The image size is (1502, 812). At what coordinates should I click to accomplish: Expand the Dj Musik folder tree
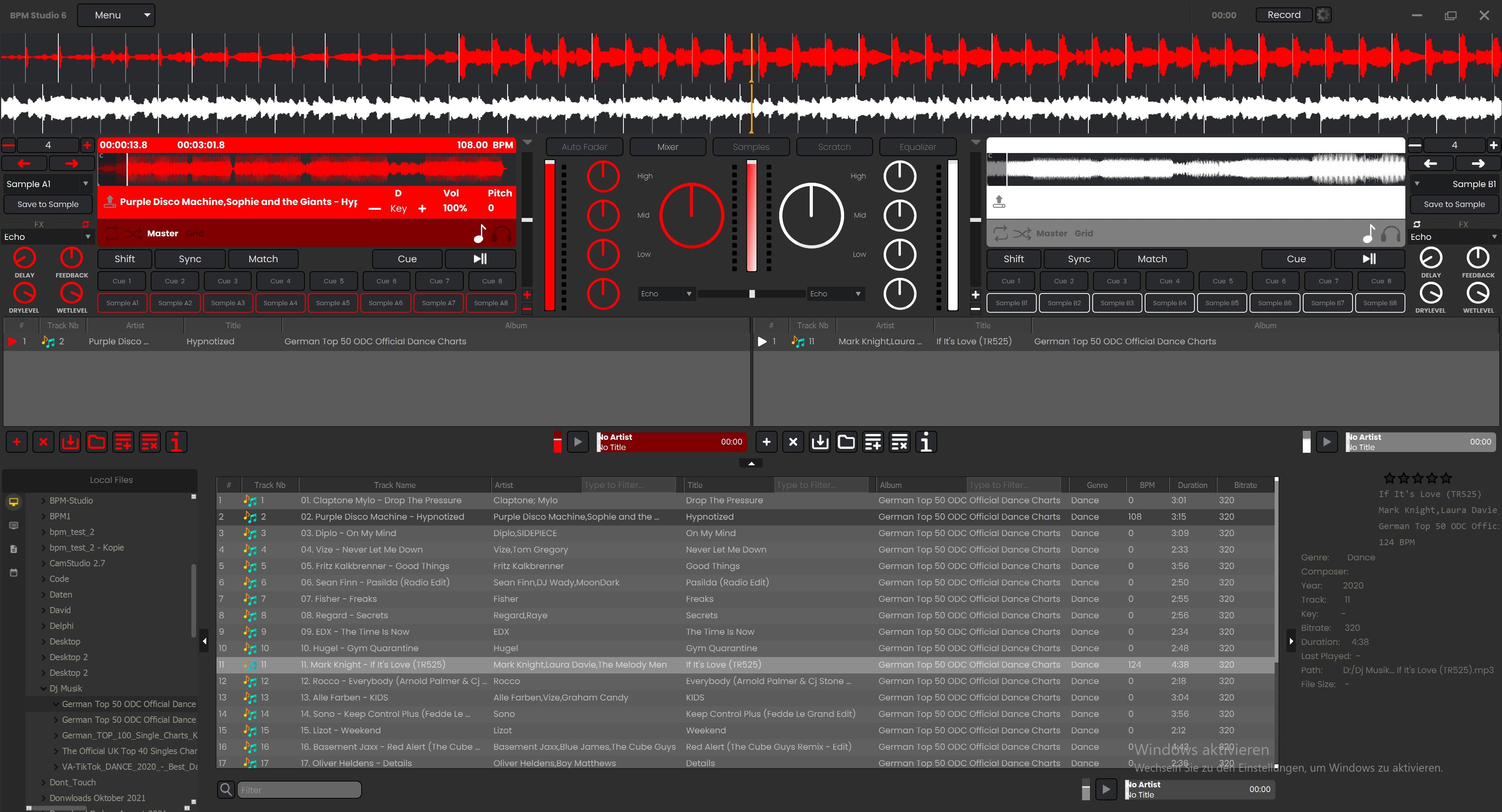click(x=44, y=688)
